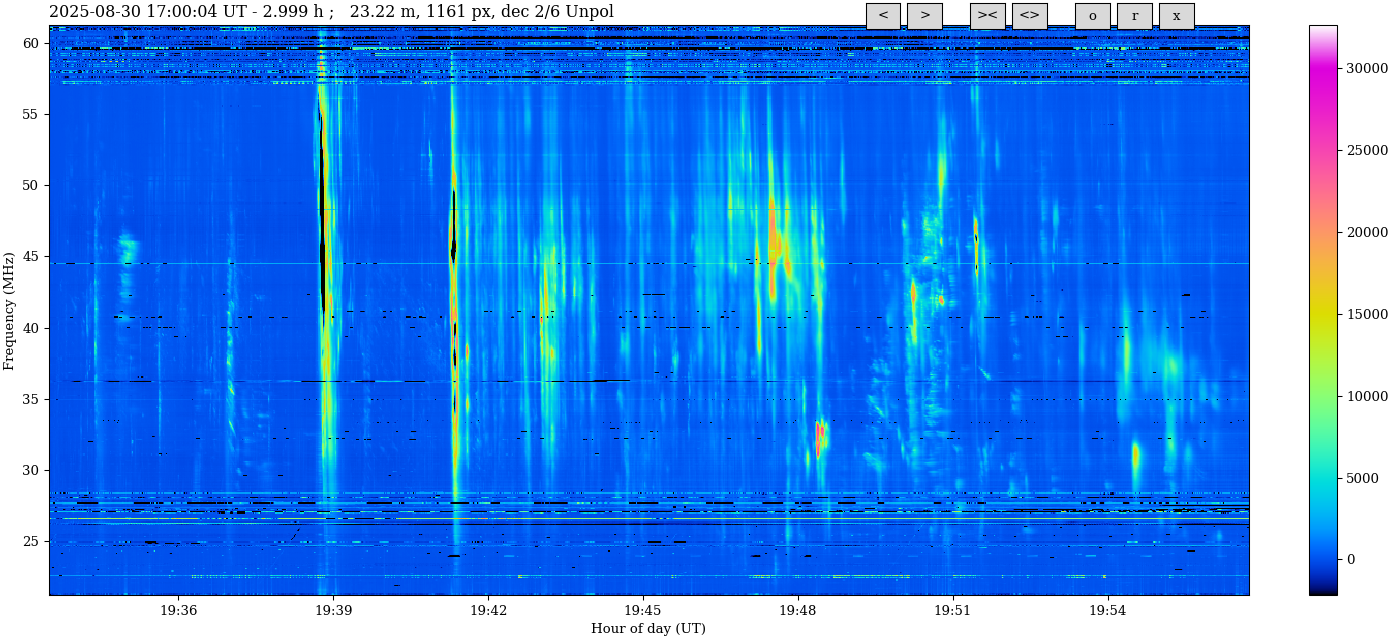Click the "x" button in the top bar
Viewport: 1396px width, 640px height.
pos(1176,16)
